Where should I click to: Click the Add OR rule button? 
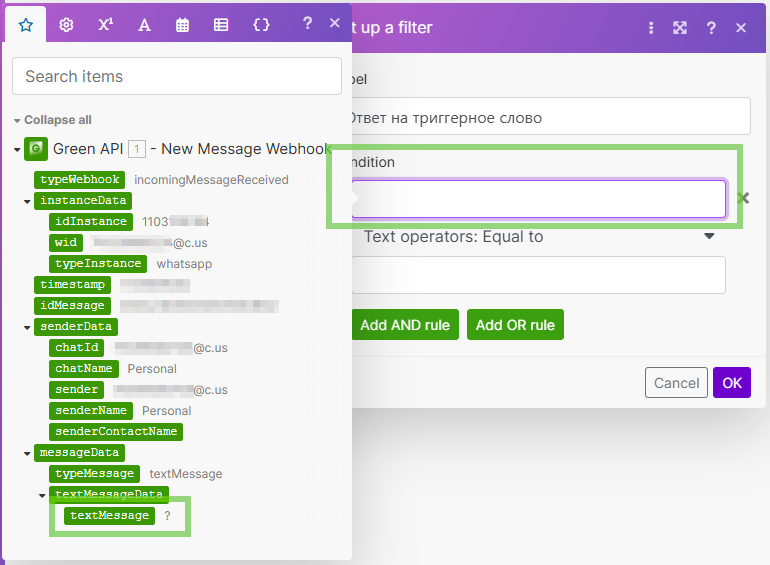coord(514,325)
